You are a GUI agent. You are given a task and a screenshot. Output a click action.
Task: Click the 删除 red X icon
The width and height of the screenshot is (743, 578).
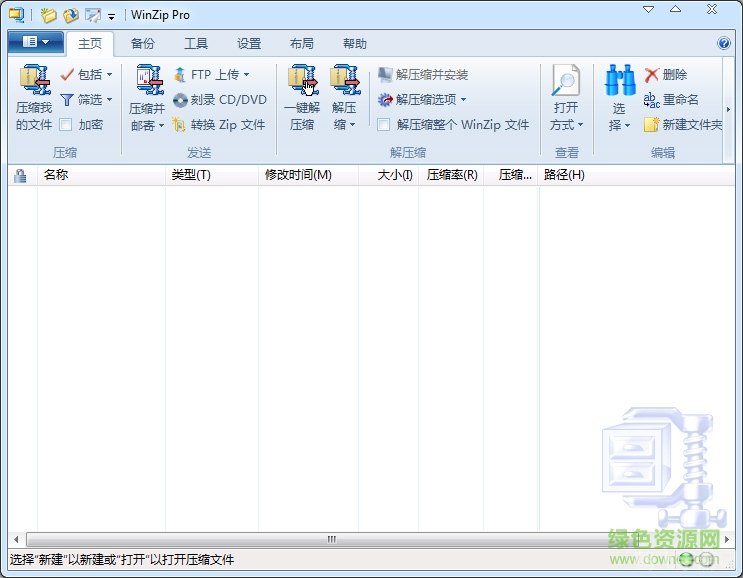tap(652, 74)
